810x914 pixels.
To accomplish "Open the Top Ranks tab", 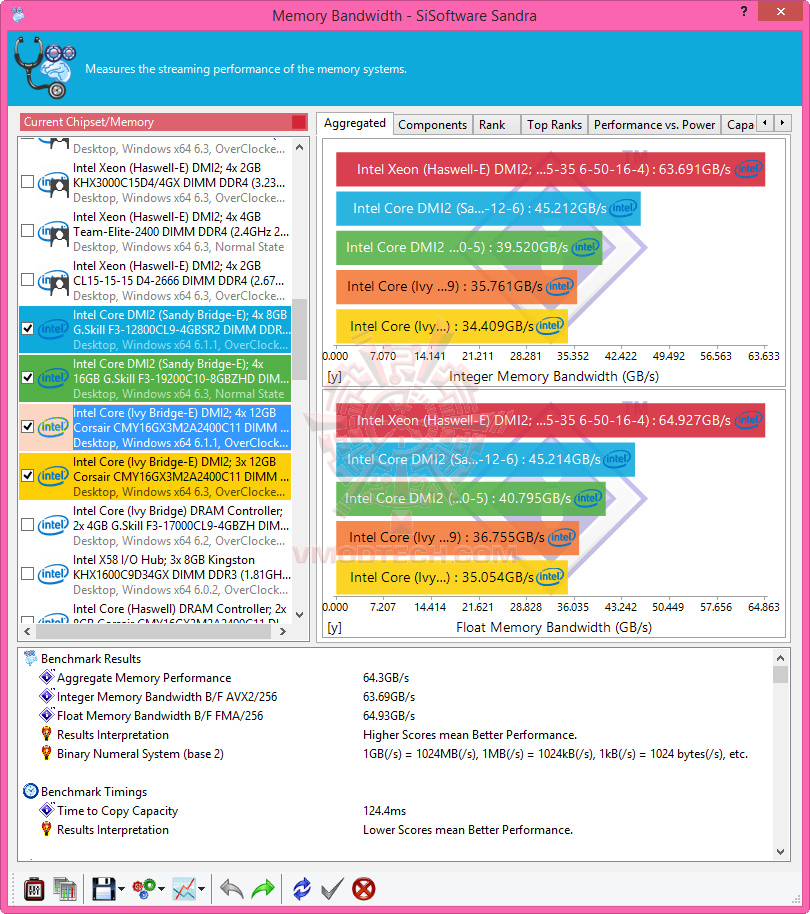I will (554, 125).
